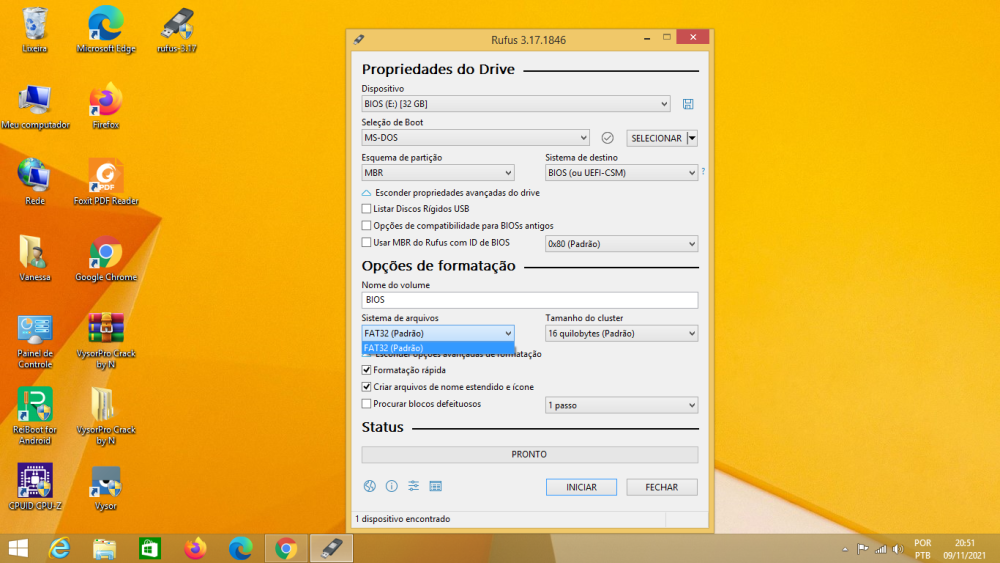Screen dimensions: 1000x563
Task: Click the INICIAR button
Action: (581, 487)
